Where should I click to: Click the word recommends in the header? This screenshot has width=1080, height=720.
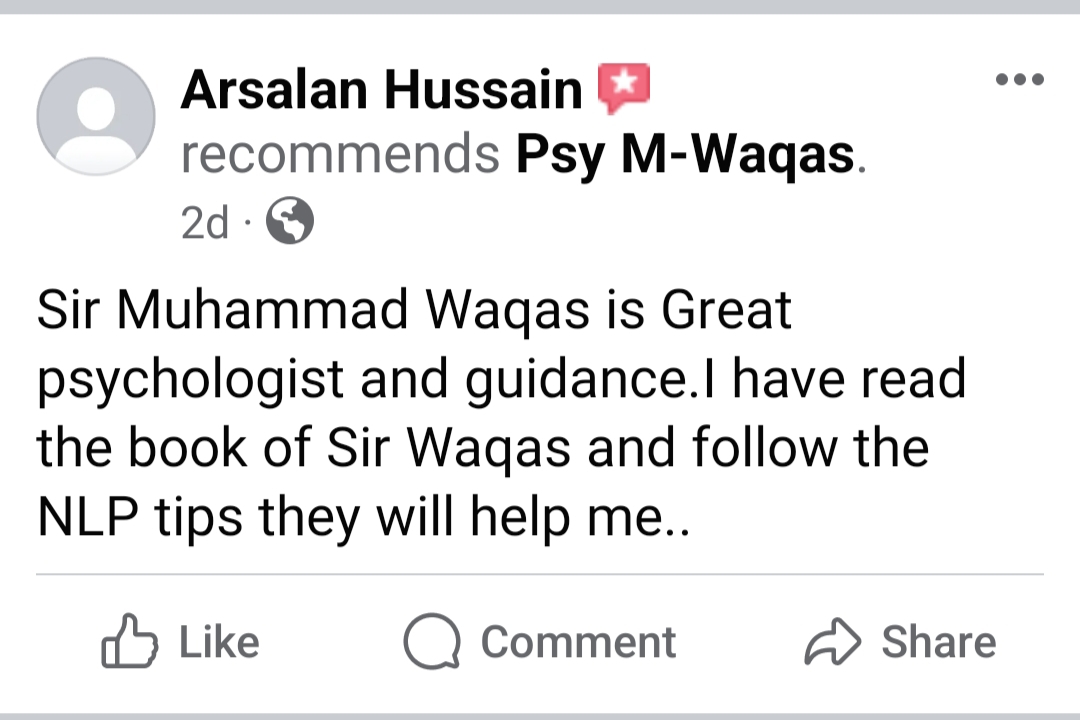tap(340, 154)
